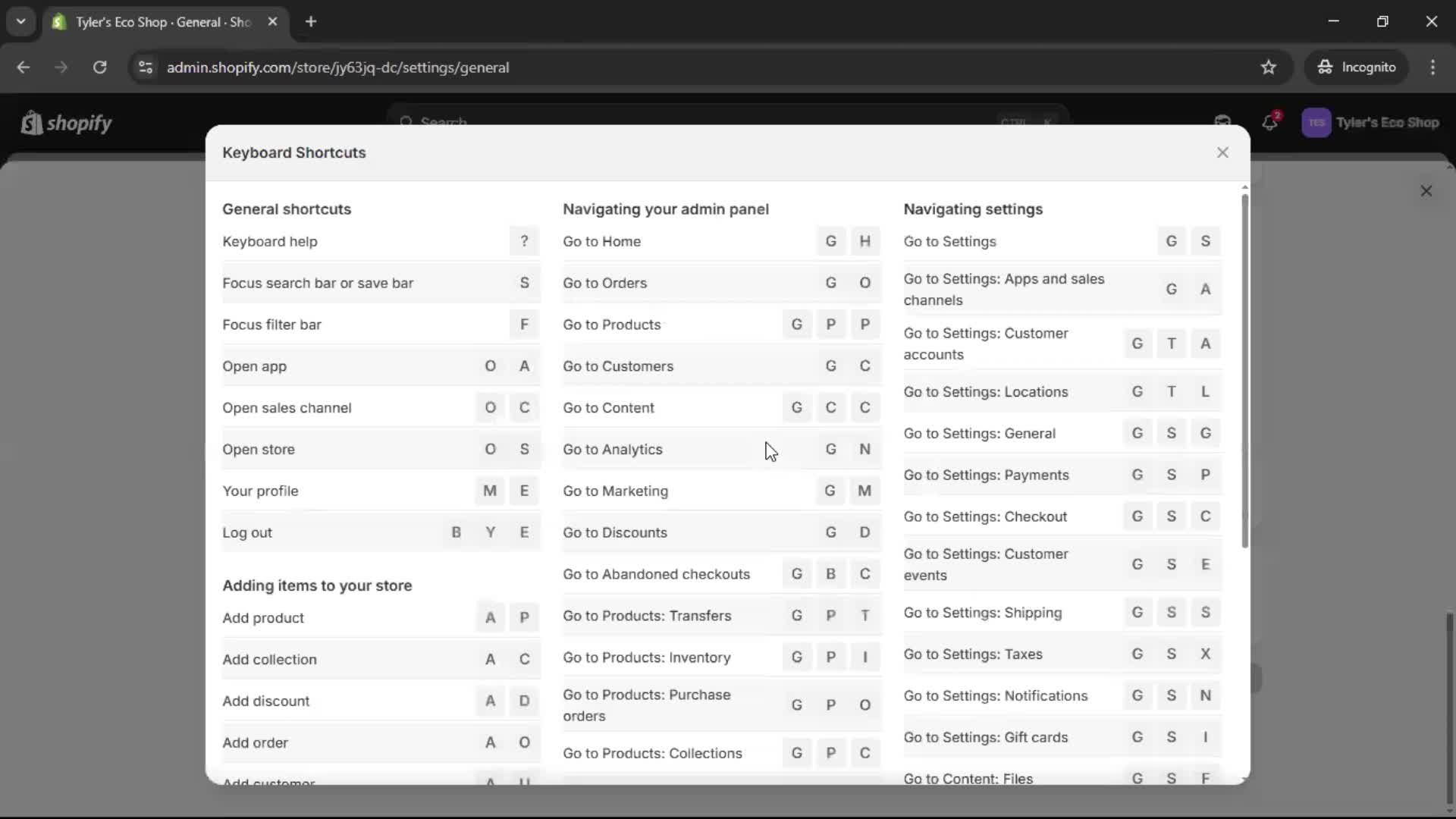Navigate forward in browser history
The width and height of the screenshot is (1456, 819).
[61, 67]
